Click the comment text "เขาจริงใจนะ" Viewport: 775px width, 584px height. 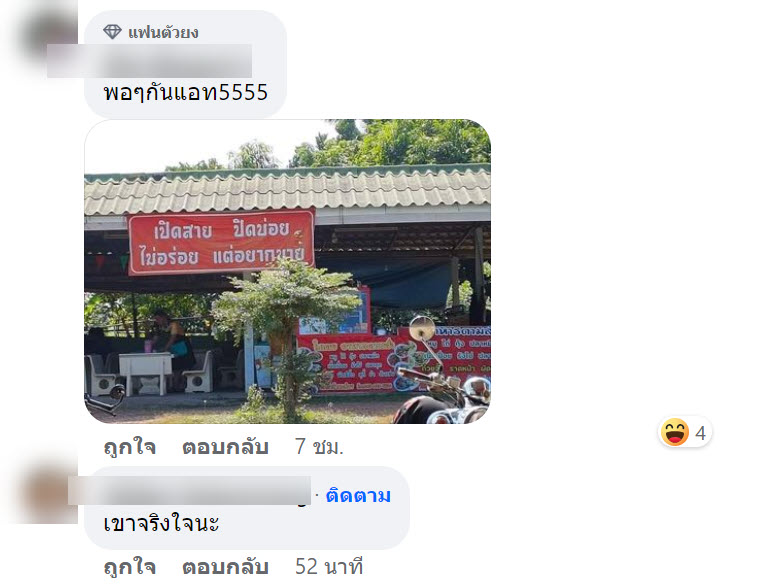tap(161, 523)
